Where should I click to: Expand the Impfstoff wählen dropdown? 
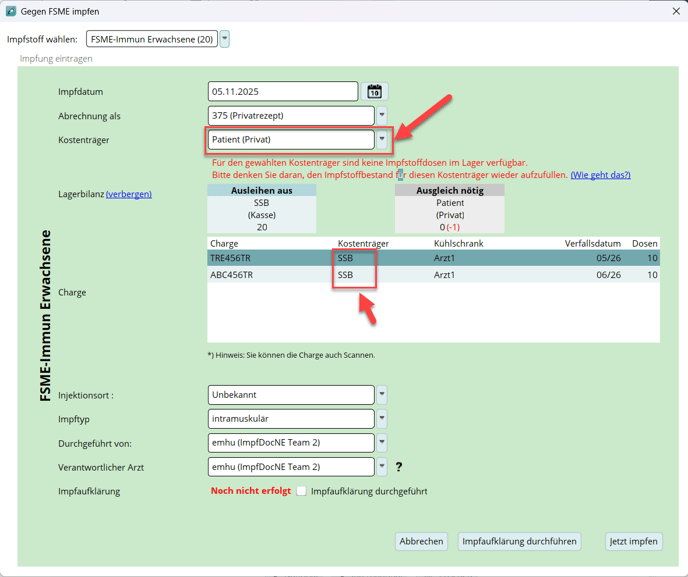click(x=225, y=39)
